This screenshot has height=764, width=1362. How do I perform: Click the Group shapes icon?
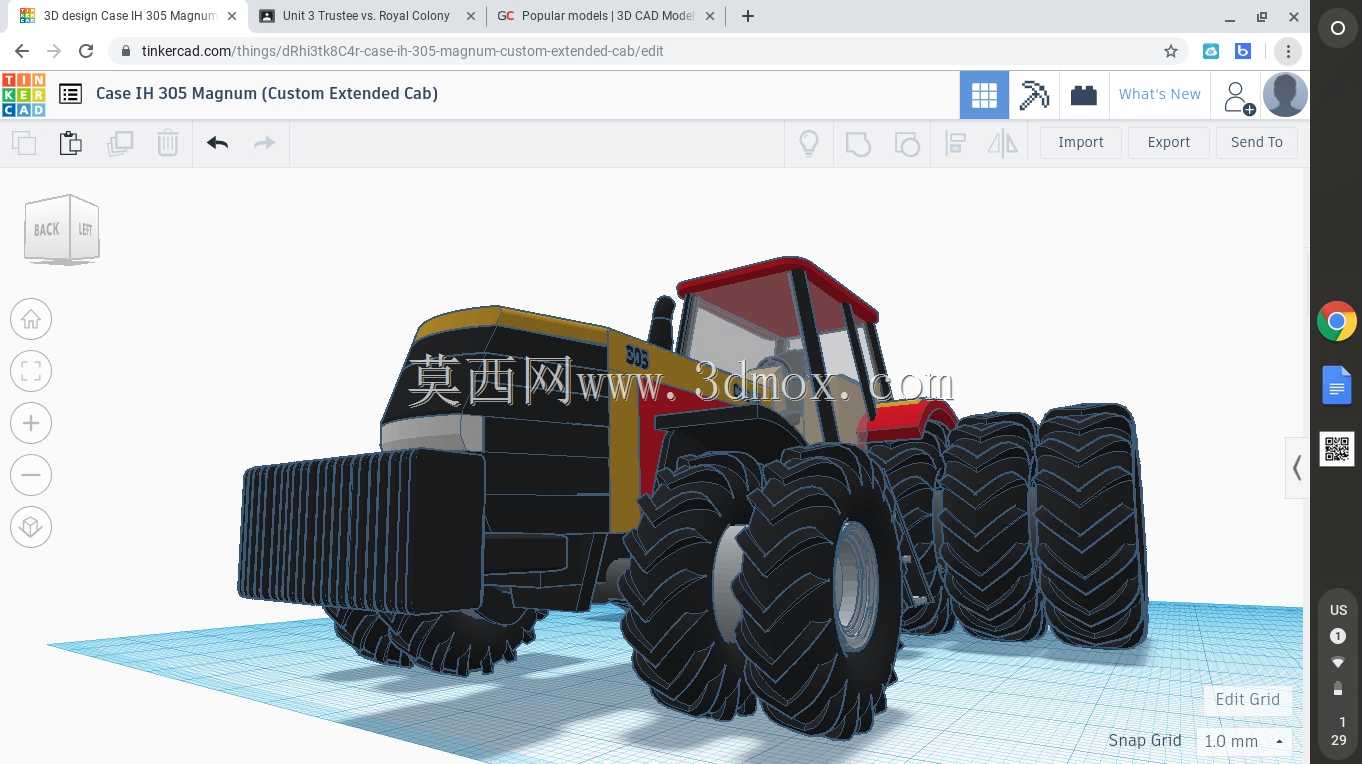(x=858, y=143)
